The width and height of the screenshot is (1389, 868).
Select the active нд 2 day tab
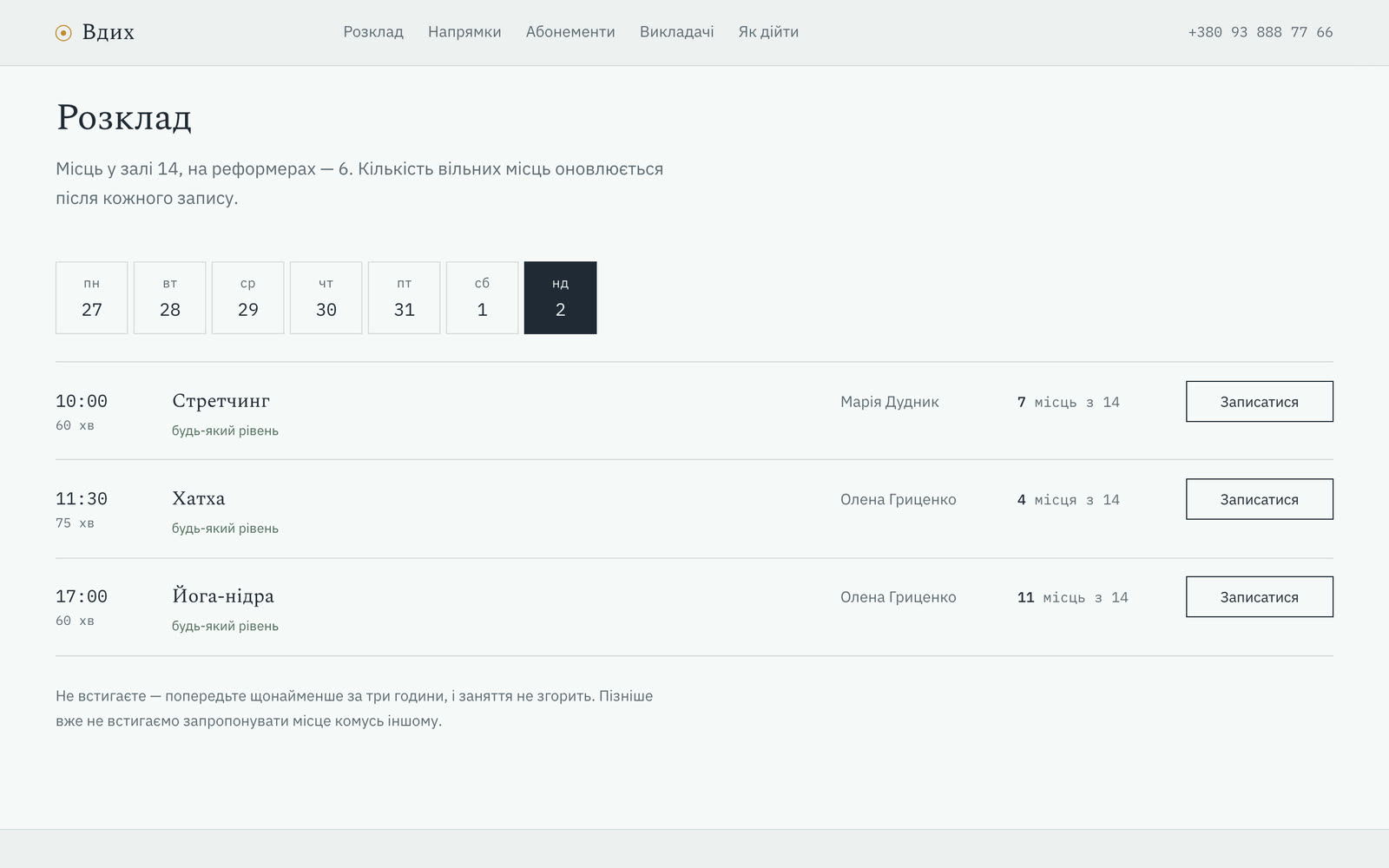click(561, 298)
